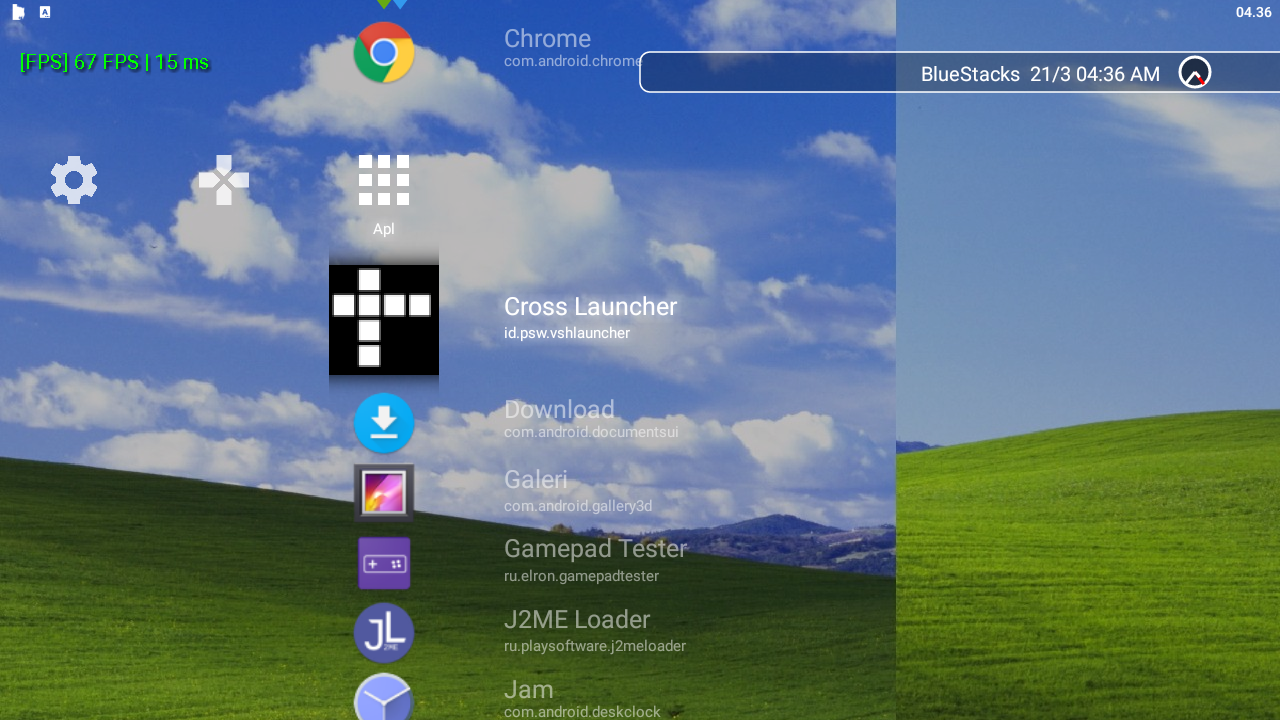1280x720 pixels.
Task: Click the BlueStacks status circle icon
Action: coord(1195,73)
